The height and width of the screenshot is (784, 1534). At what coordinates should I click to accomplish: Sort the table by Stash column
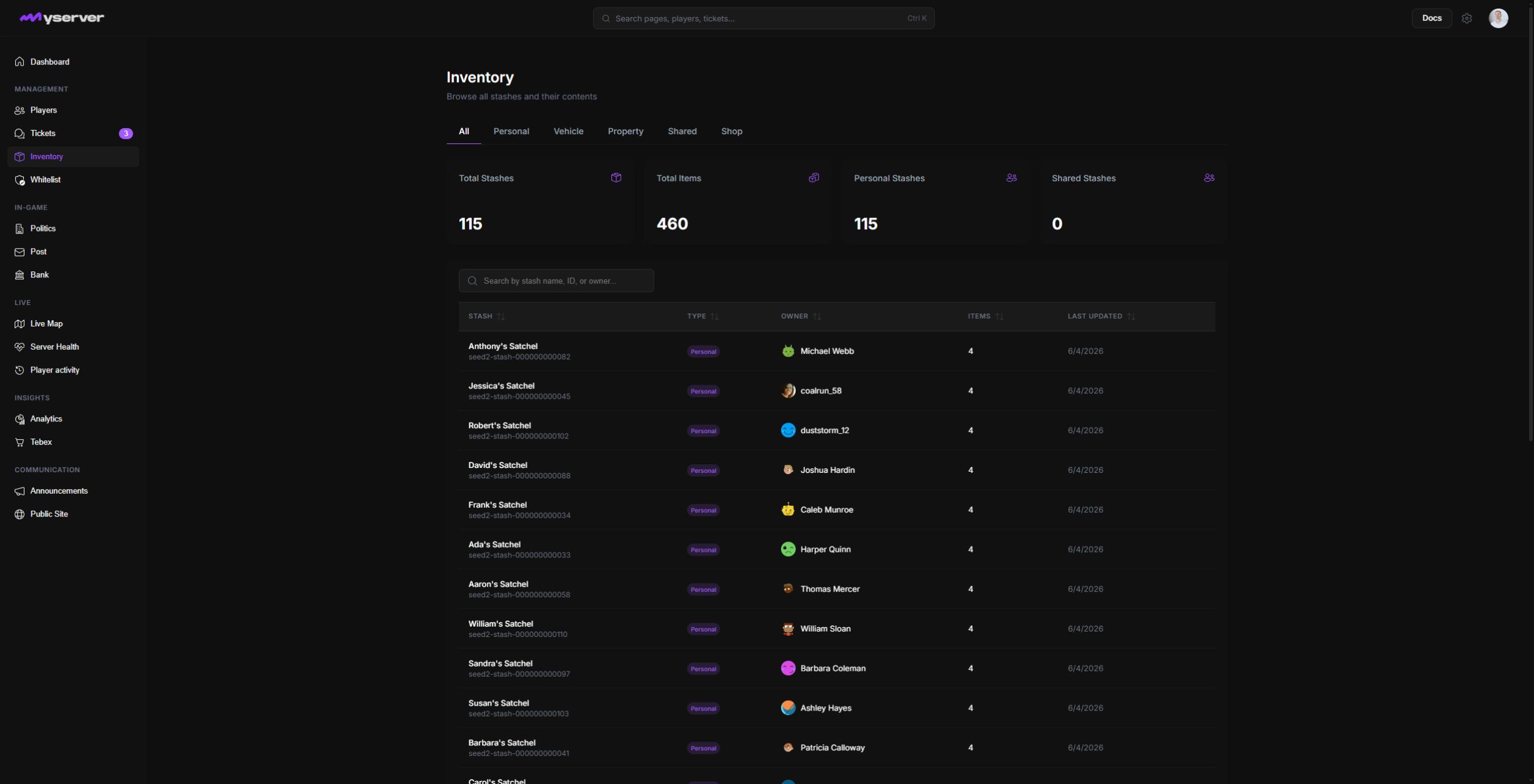tap(486, 317)
